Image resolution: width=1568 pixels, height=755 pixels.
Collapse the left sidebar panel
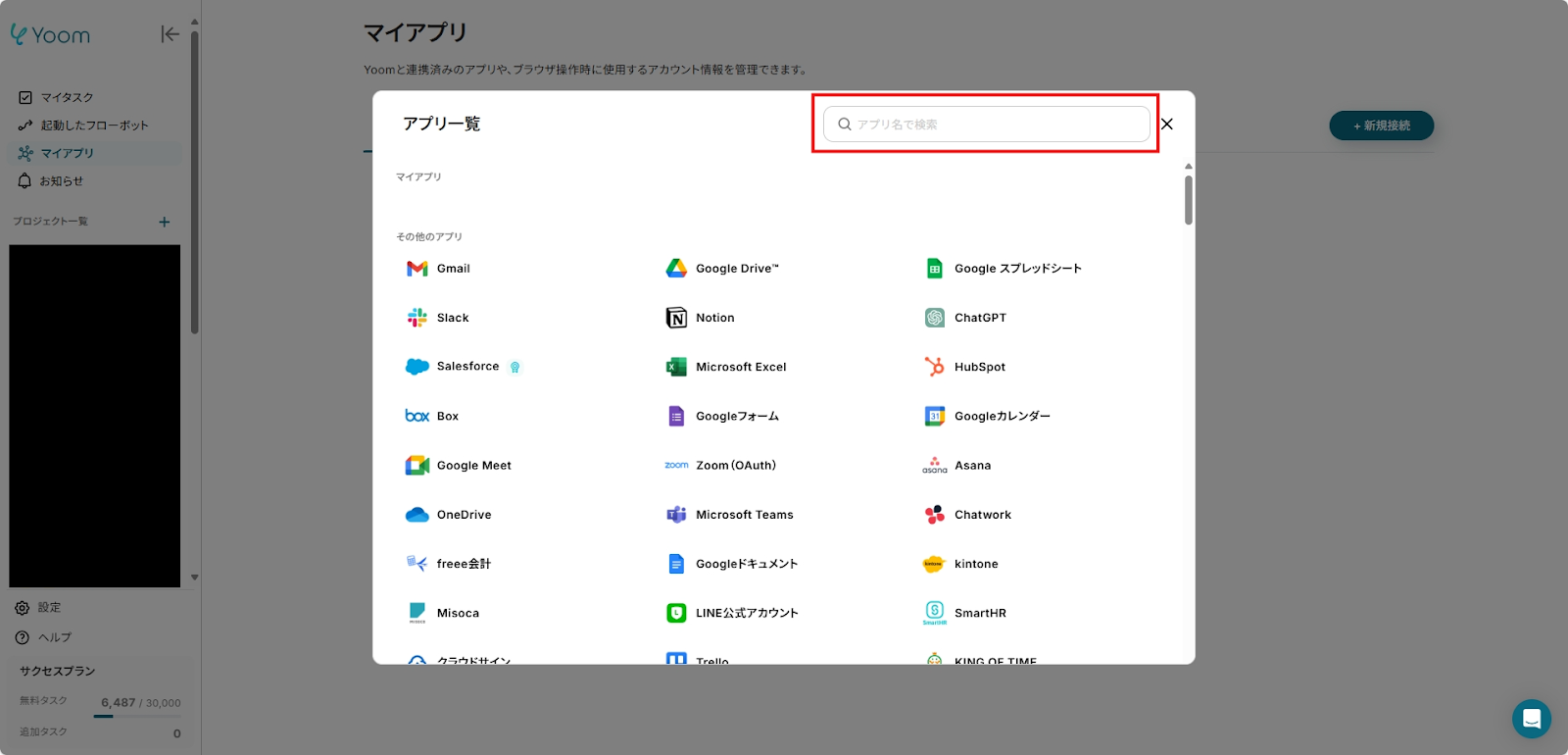pos(170,34)
